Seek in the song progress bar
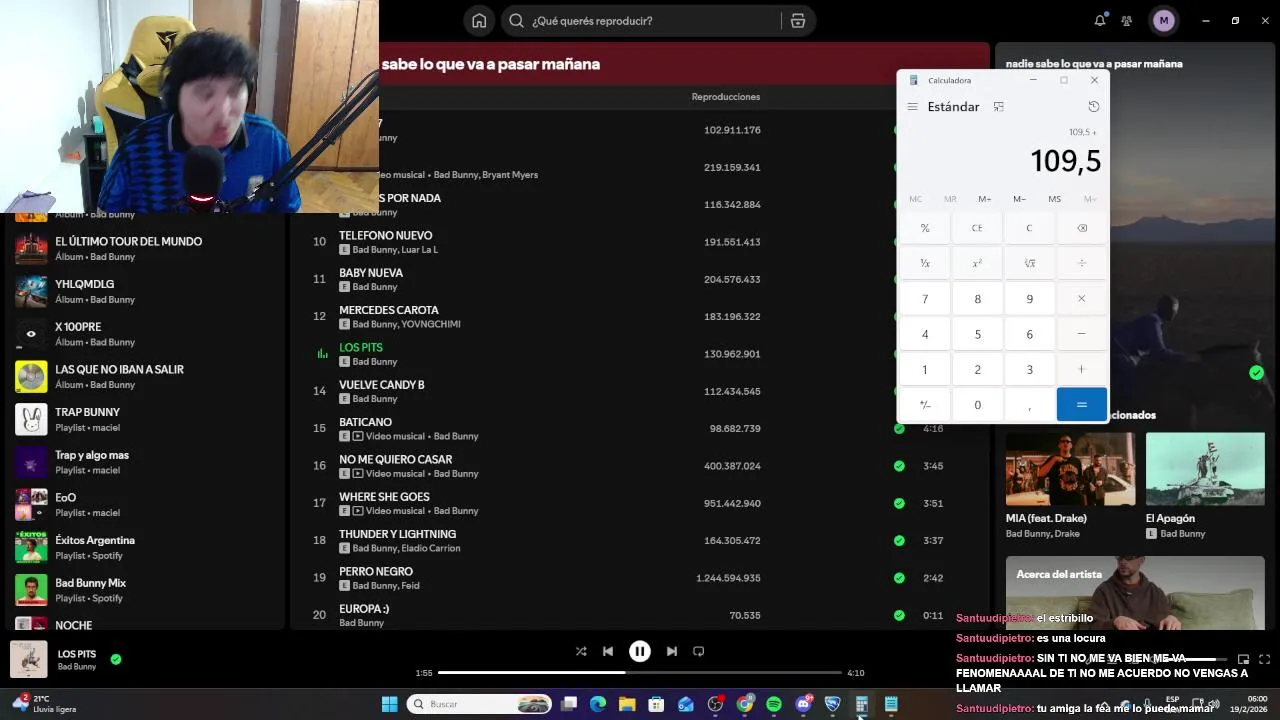The image size is (1280, 720). (x=640, y=673)
